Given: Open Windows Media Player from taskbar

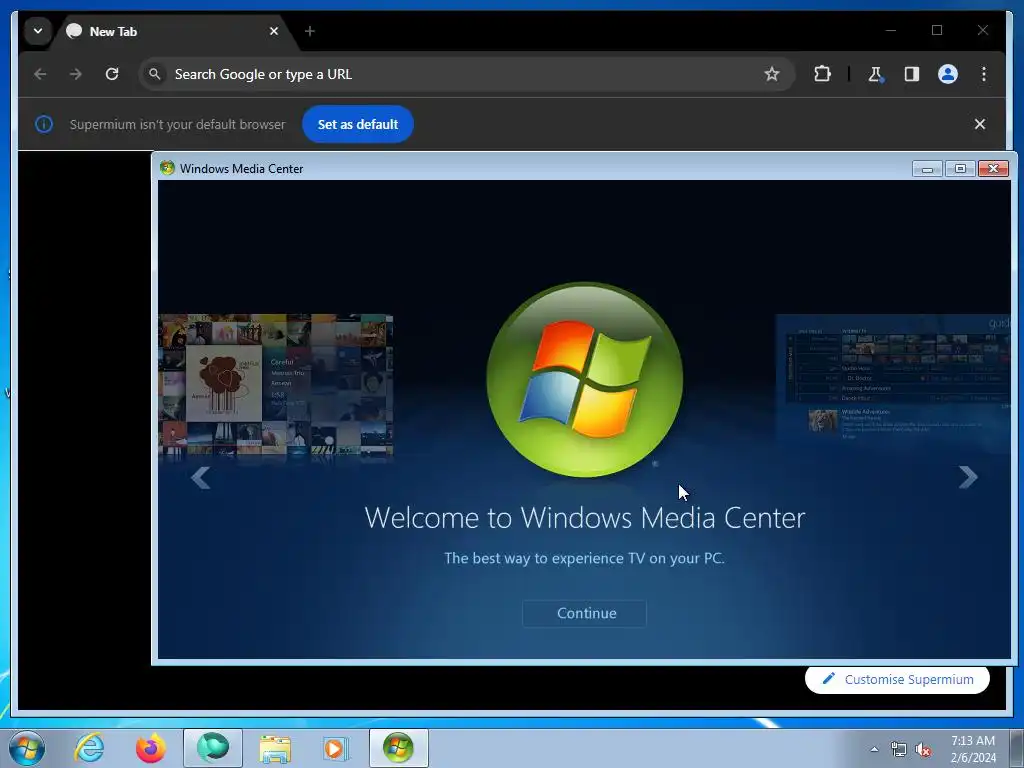Looking at the screenshot, I should (x=337, y=748).
